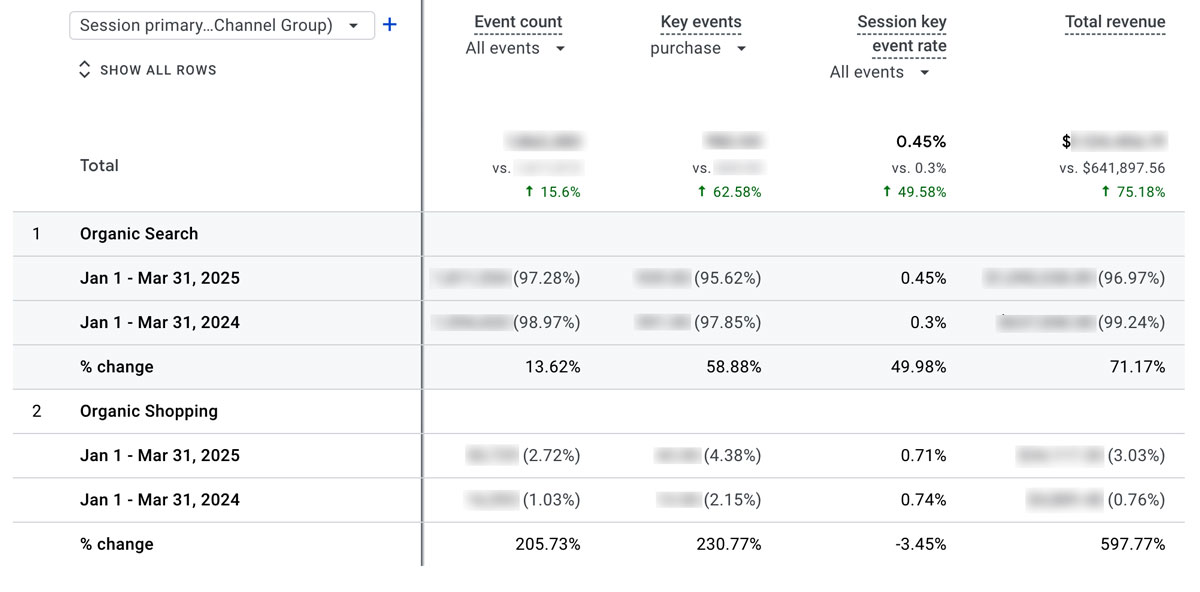
Task: Click the green arrow beside 62.58%
Action: tap(702, 191)
